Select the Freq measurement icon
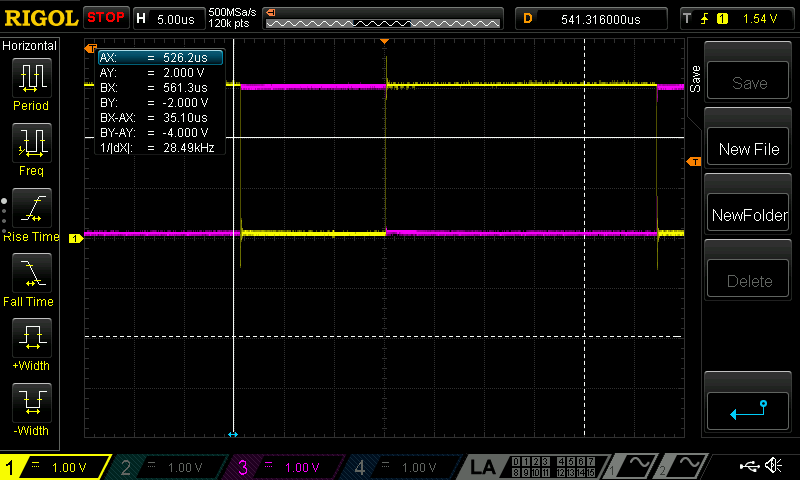Screen dimensions: 800x480 pyautogui.click(x=32, y=143)
